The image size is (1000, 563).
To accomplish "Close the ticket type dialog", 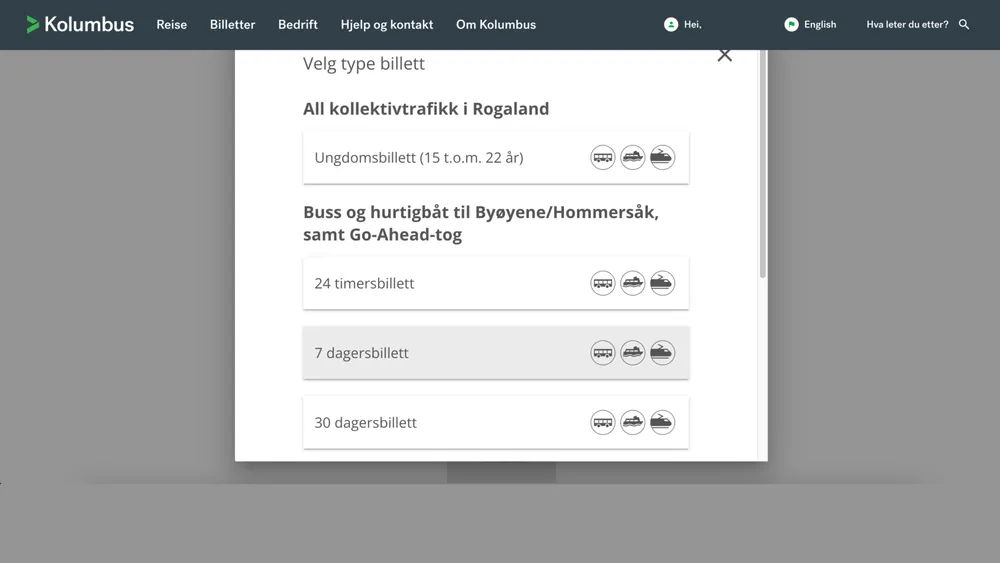I will pos(725,56).
